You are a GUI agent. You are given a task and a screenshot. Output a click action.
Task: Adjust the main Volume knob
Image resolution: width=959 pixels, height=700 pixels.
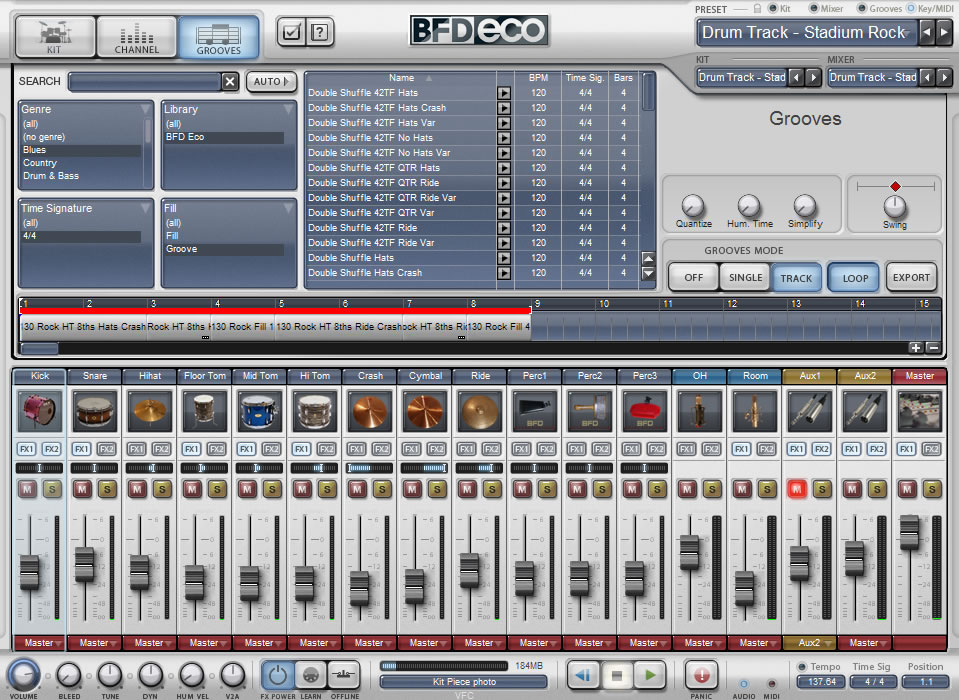click(23, 675)
